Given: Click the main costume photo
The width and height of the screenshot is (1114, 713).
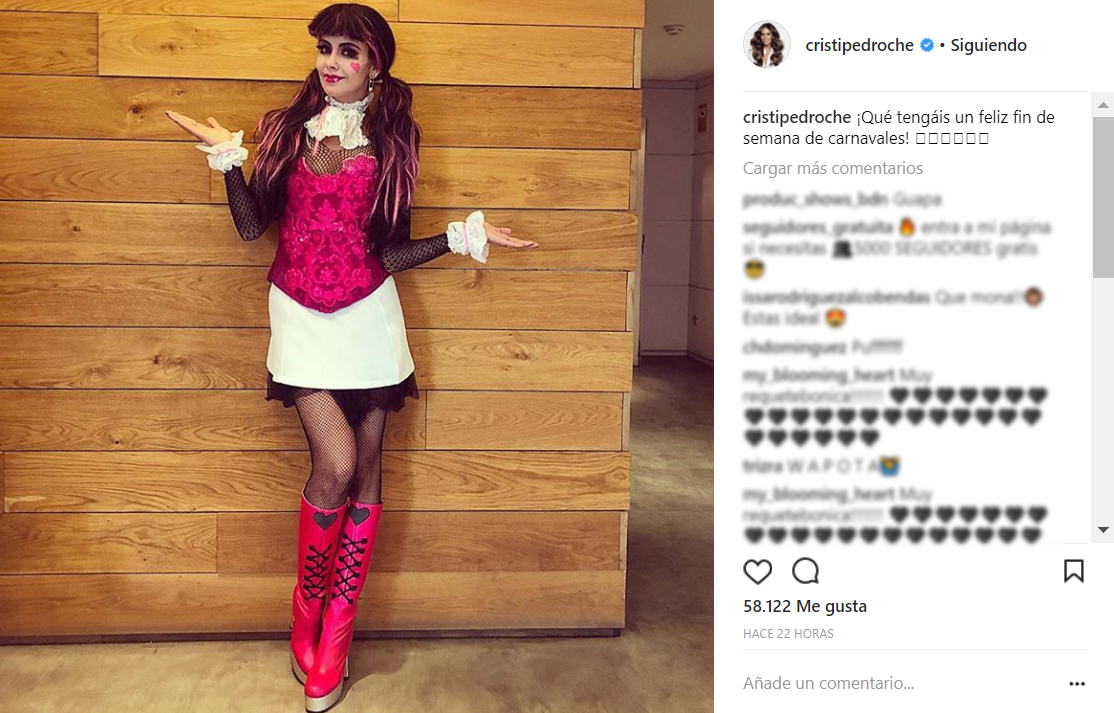Looking at the screenshot, I should coord(357,356).
